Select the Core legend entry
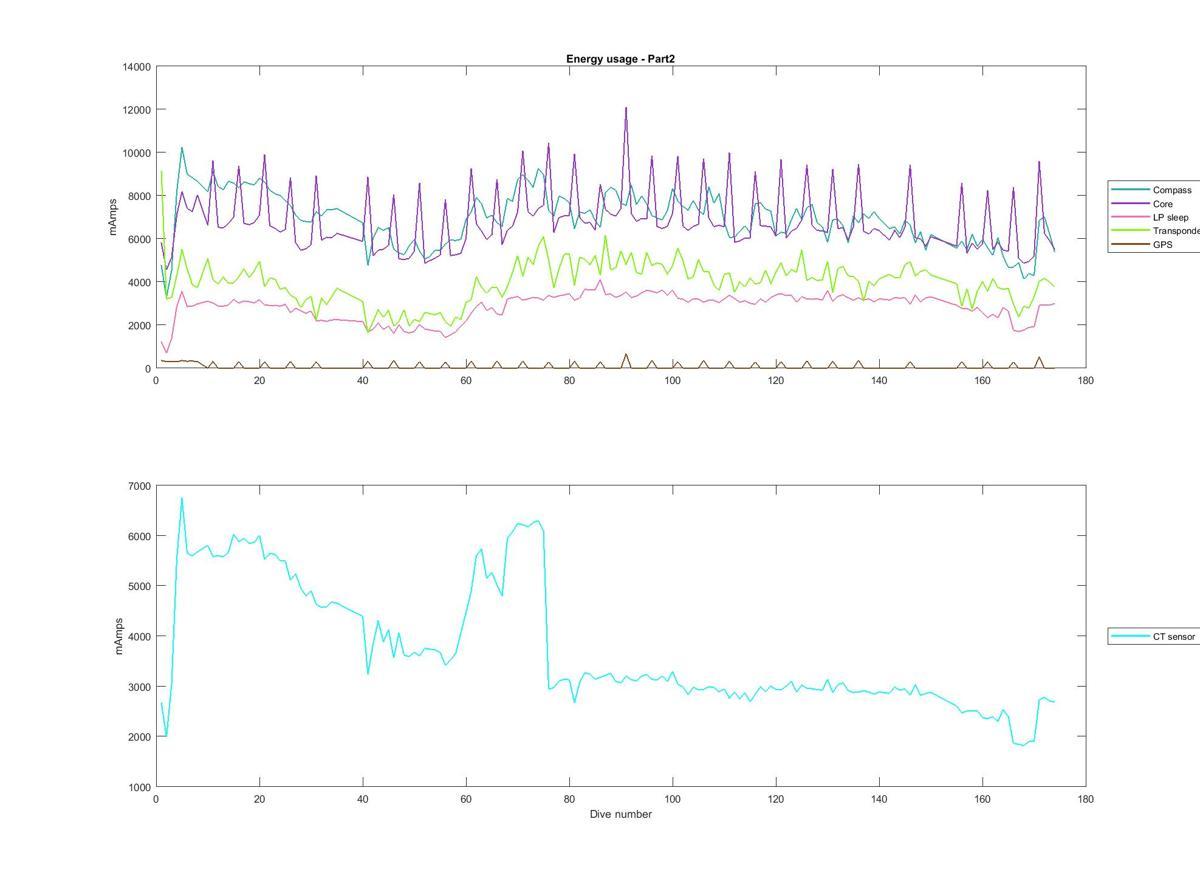Screen dimensions: 1200x885 tap(1143, 204)
